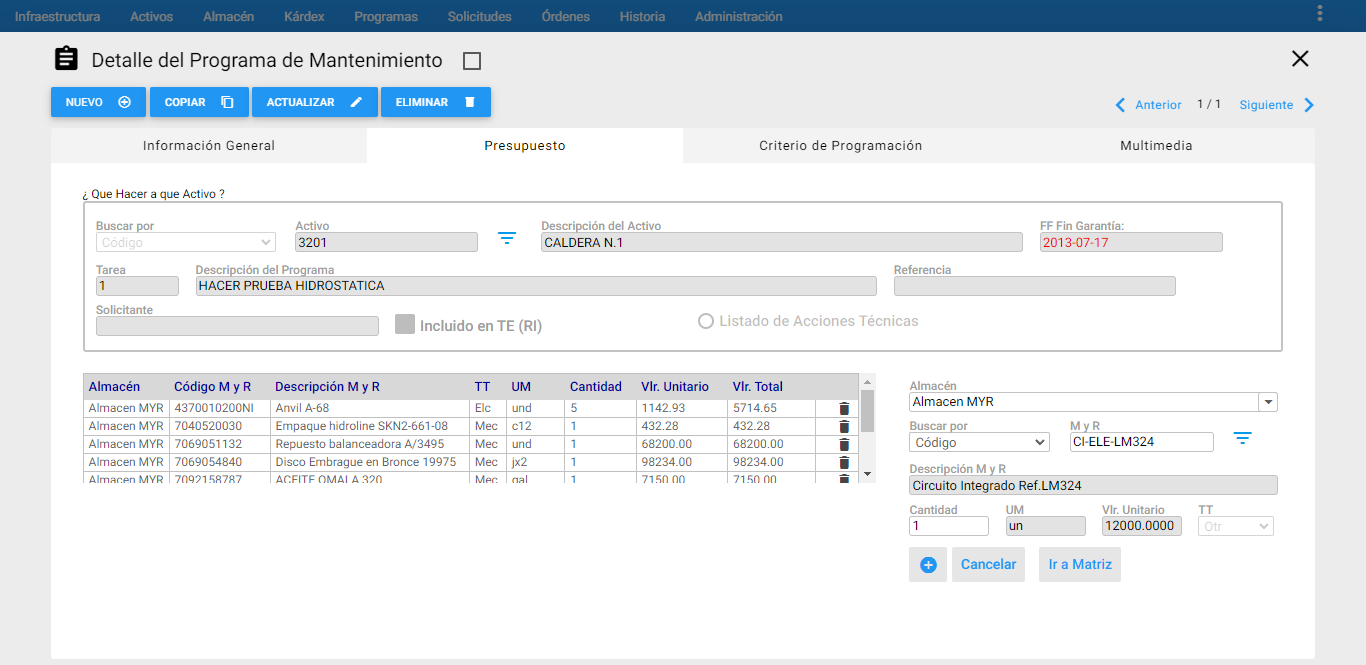Open the Buscar por dropdown above Descripción M y R

coord(979,442)
